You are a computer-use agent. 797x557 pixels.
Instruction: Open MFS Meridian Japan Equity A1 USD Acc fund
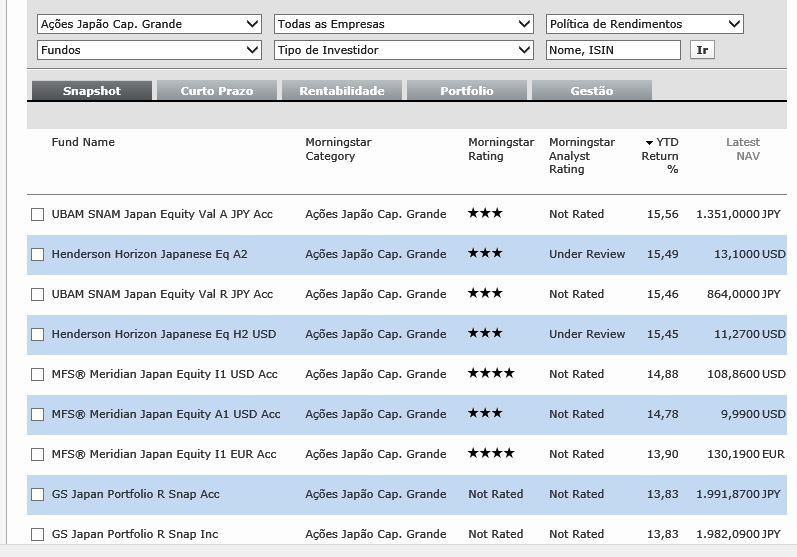[x=166, y=414]
